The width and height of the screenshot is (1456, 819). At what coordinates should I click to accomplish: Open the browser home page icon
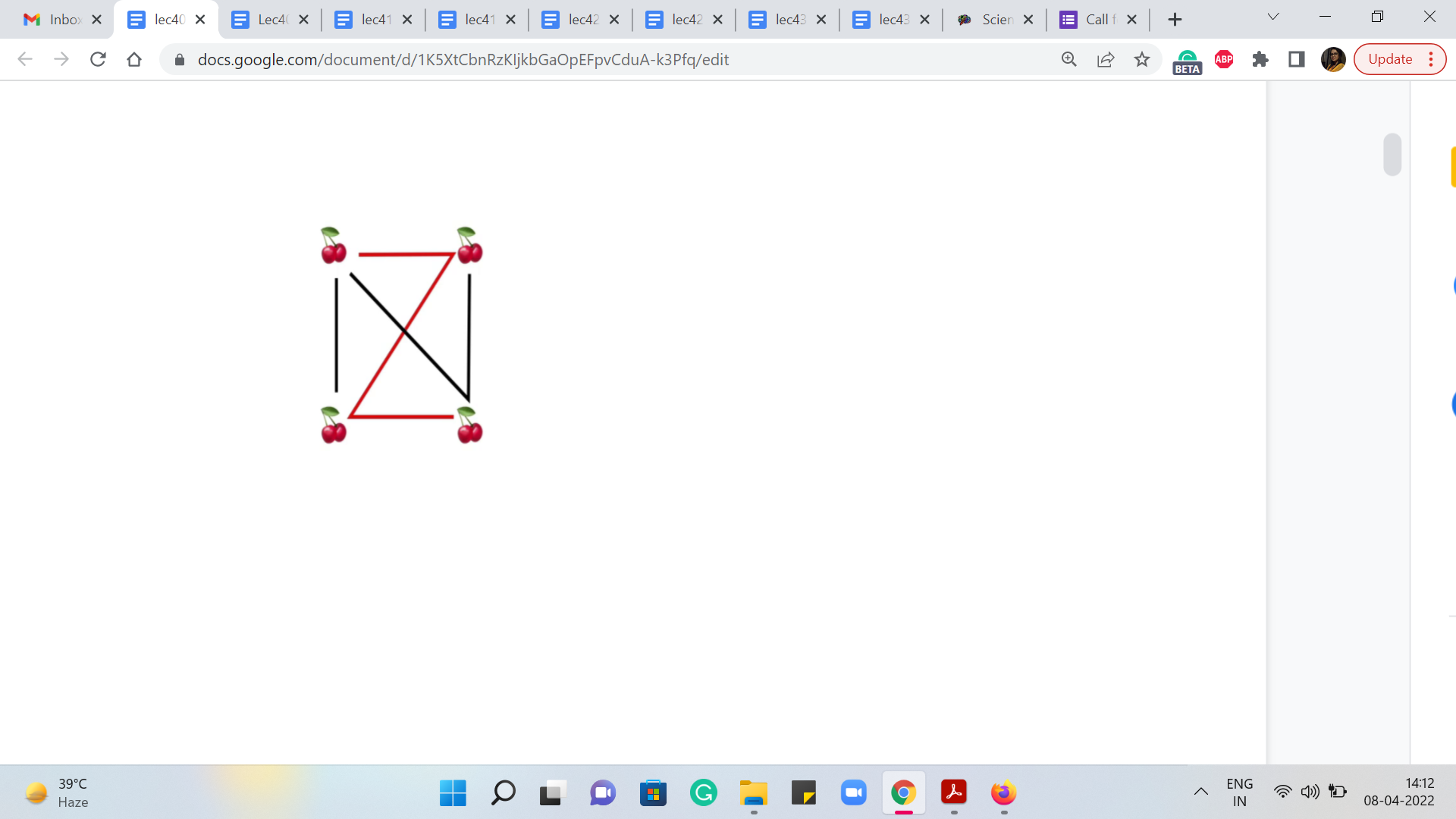tap(134, 59)
